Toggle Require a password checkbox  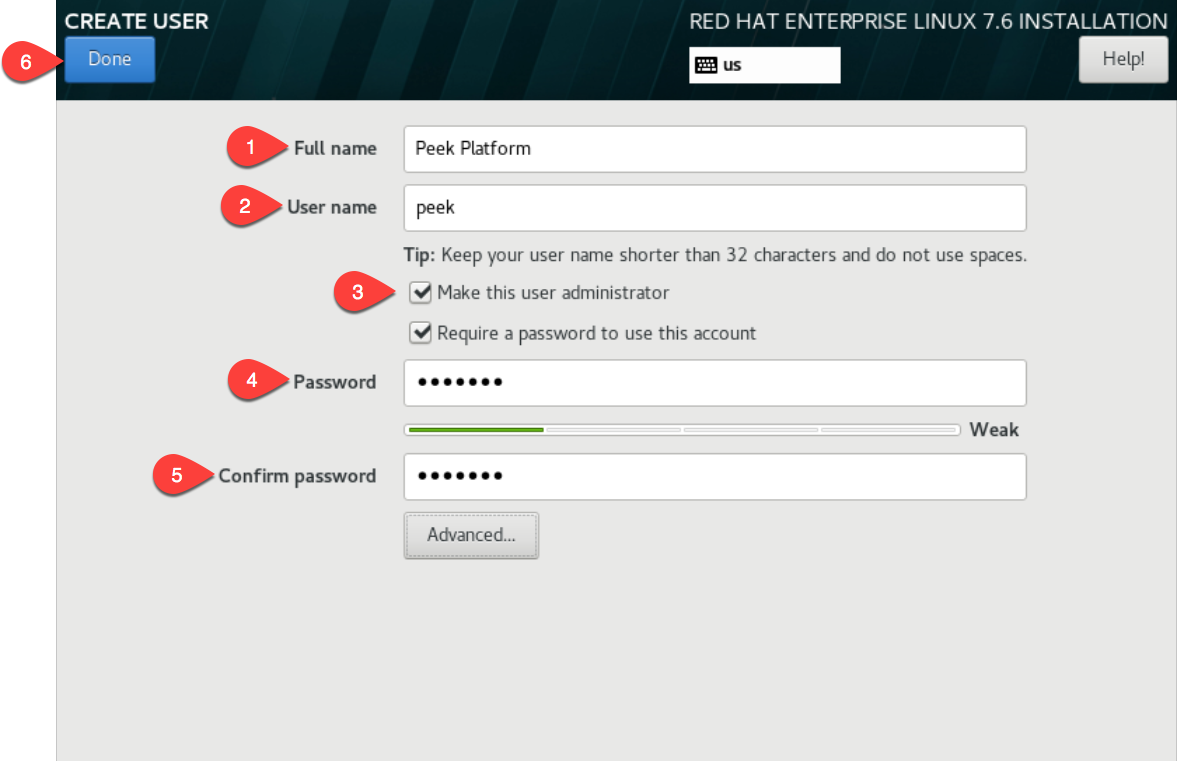420,332
